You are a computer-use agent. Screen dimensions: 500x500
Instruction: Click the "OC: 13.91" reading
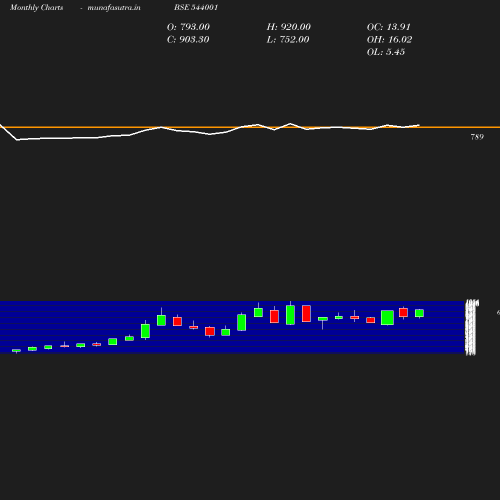click(389, 27)
